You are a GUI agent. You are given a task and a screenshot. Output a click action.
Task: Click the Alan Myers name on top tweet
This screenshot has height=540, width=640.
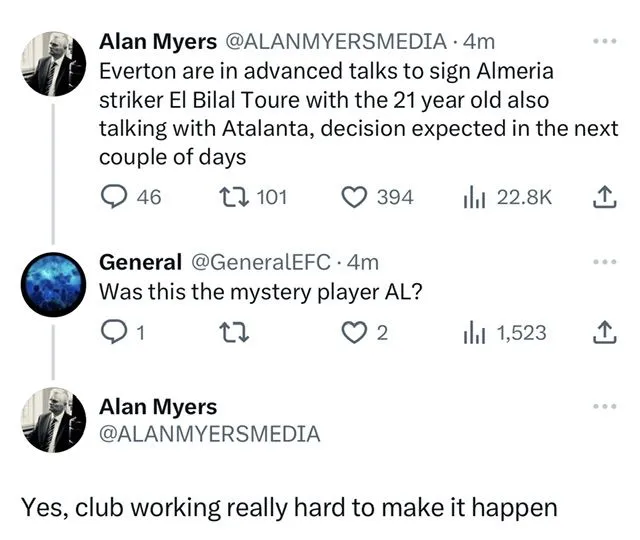click(157, 42)
